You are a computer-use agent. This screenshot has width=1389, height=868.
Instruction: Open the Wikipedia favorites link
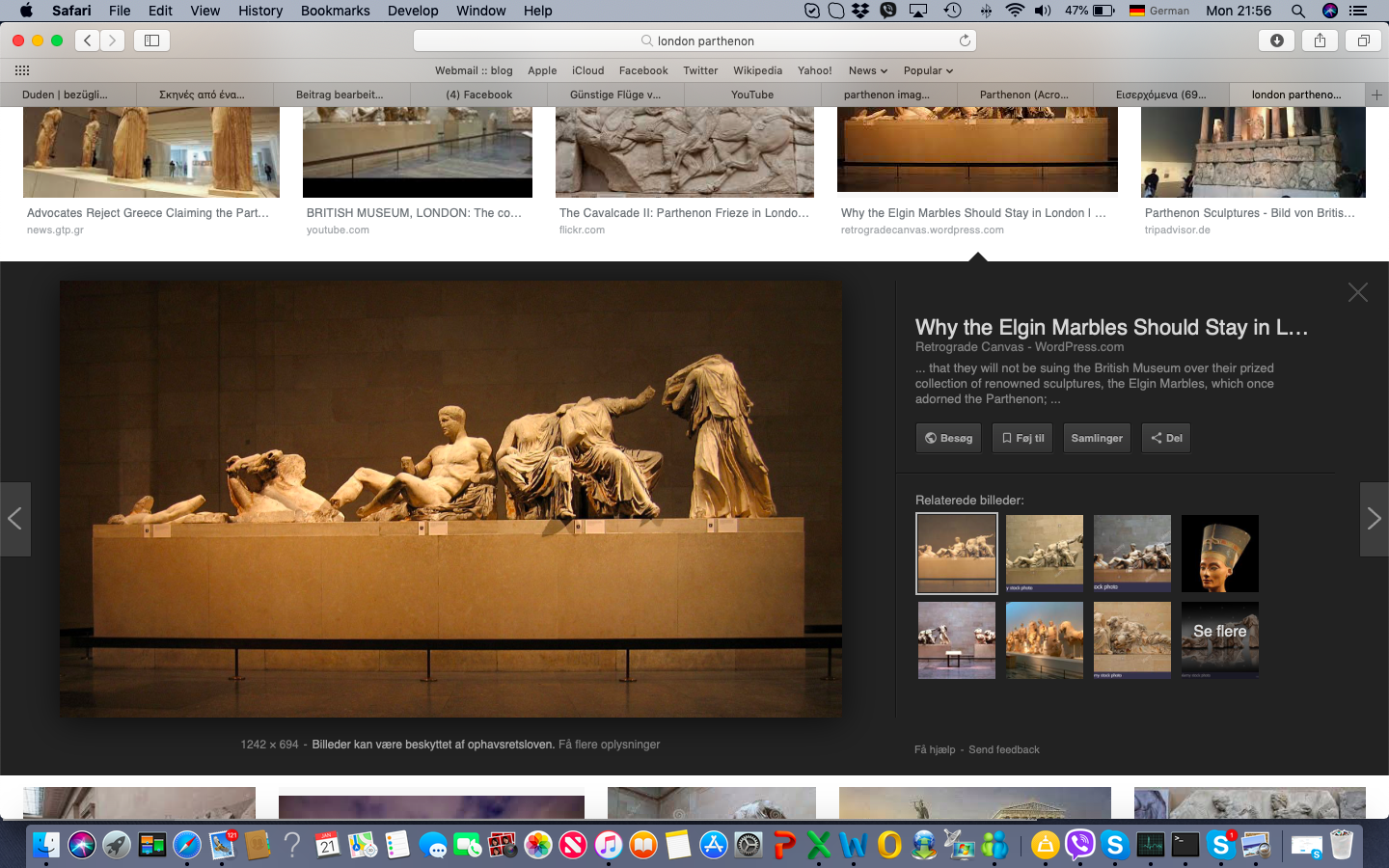(x=757, y=70)
